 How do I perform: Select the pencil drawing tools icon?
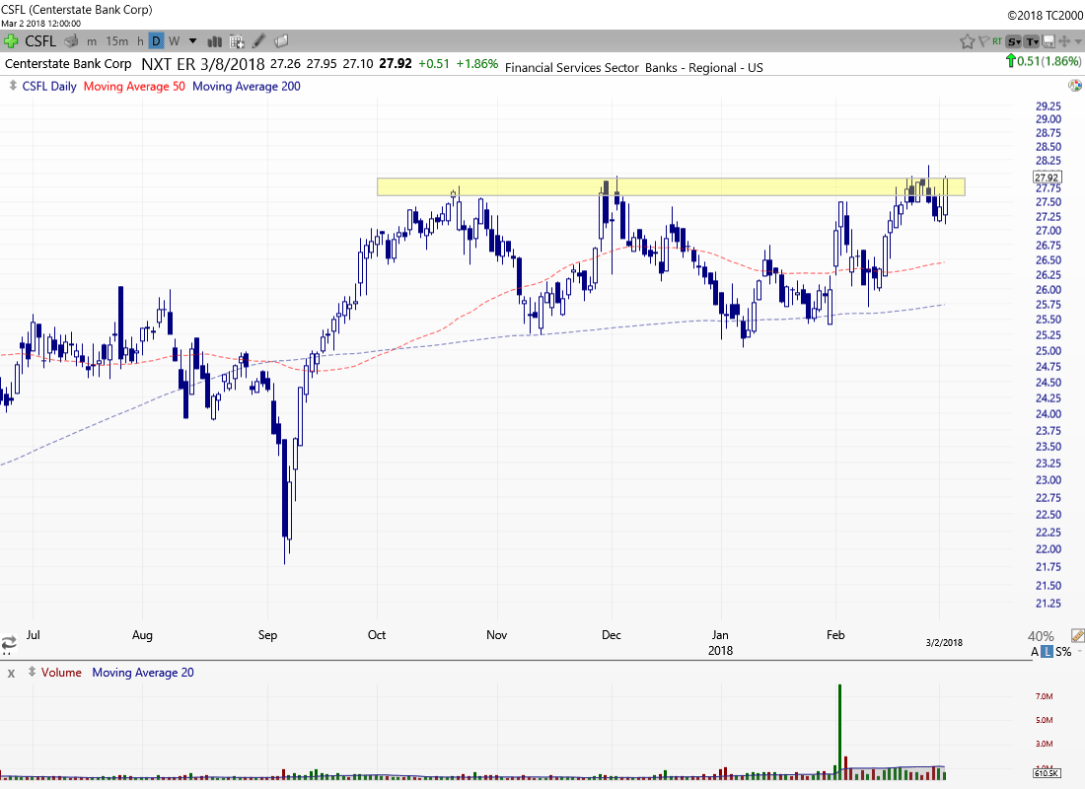point(259,41)
